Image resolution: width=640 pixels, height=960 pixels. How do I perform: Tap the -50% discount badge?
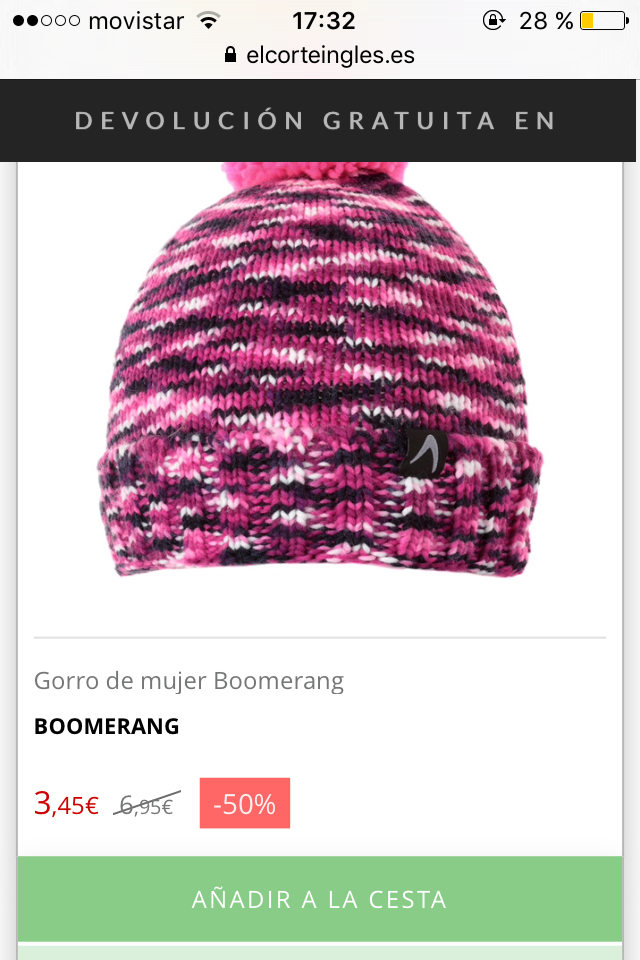[x=244, y=803]
